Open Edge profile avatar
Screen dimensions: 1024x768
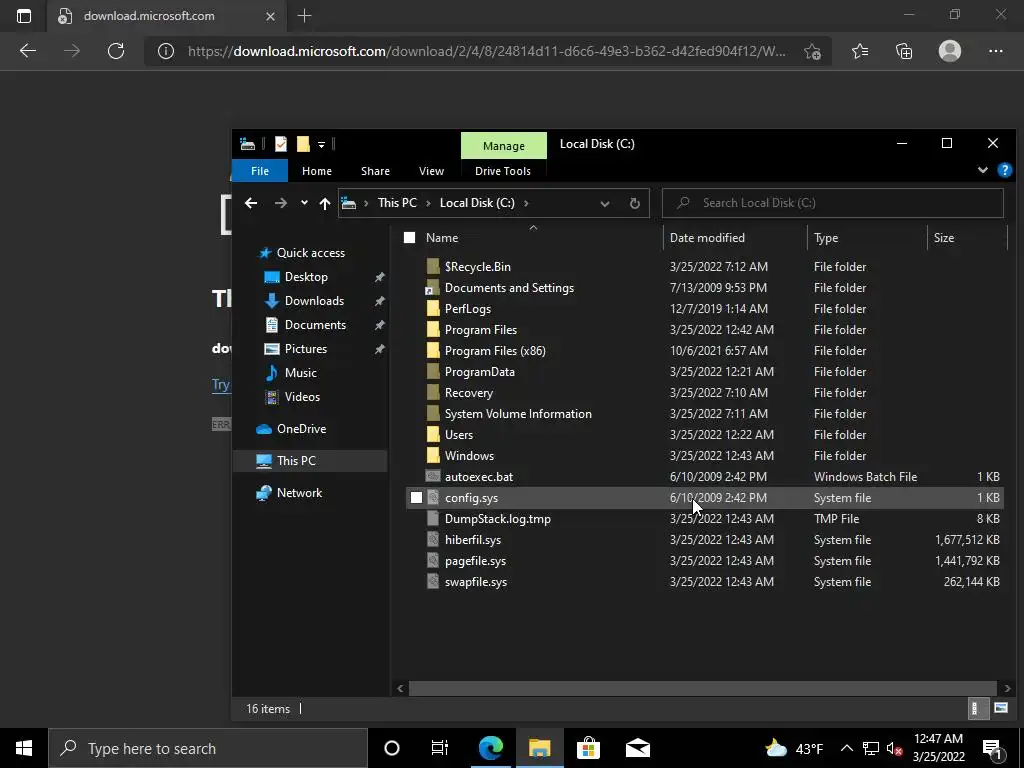(950, 51)
